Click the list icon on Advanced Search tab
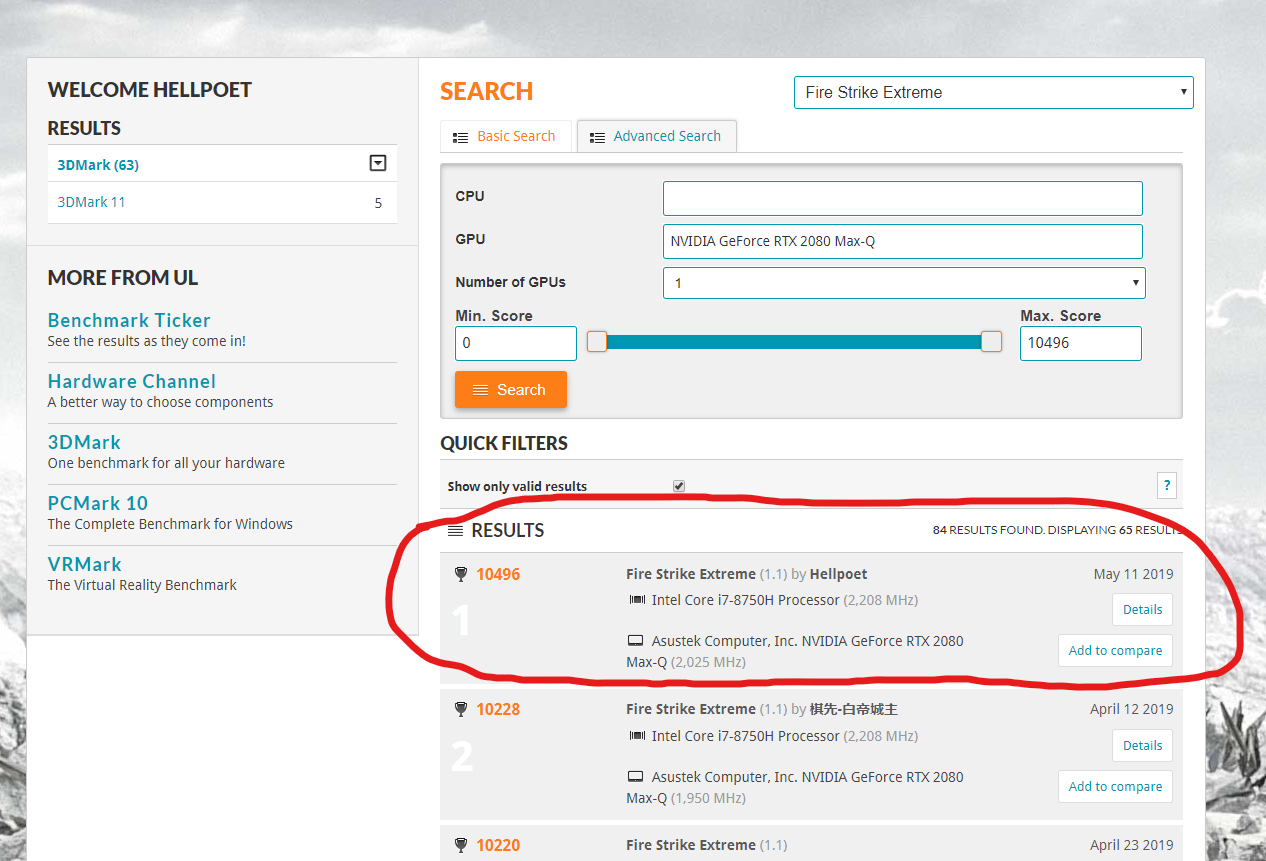 [x=597, y=137]
